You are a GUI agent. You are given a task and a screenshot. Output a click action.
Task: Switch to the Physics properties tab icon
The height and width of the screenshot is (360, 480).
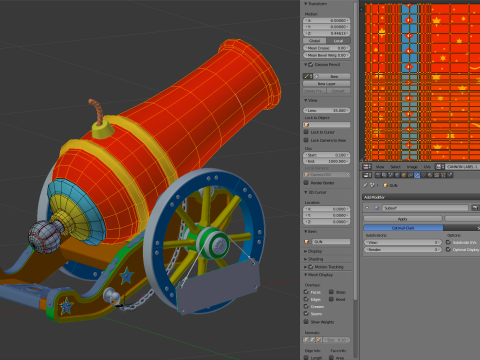[x=450, y=175]
